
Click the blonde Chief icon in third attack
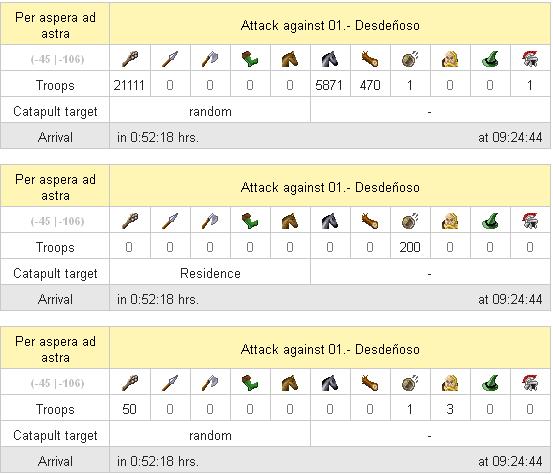pyautogui.click(x=450, y=383)
